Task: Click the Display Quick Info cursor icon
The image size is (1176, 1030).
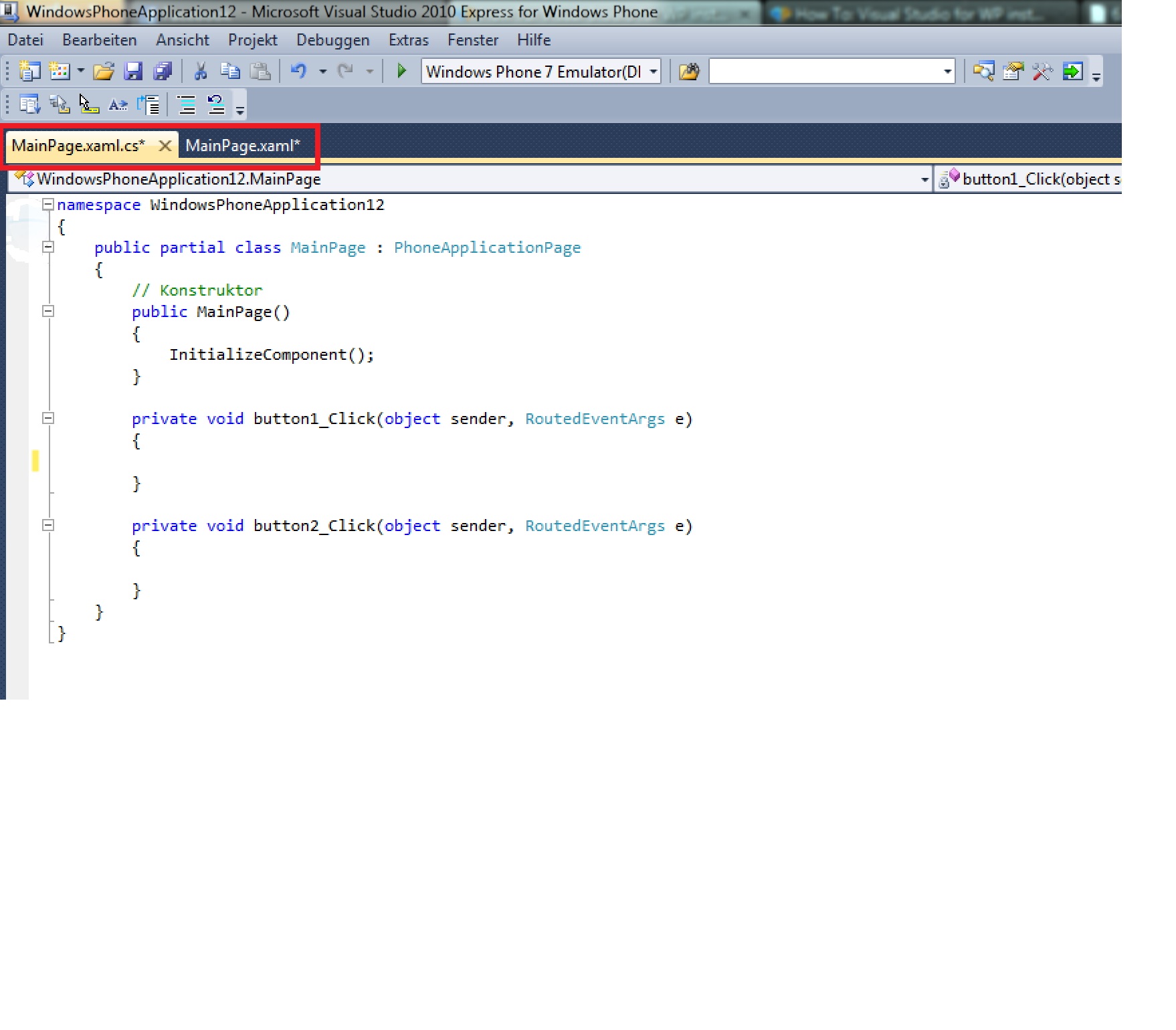Action: 88,104
